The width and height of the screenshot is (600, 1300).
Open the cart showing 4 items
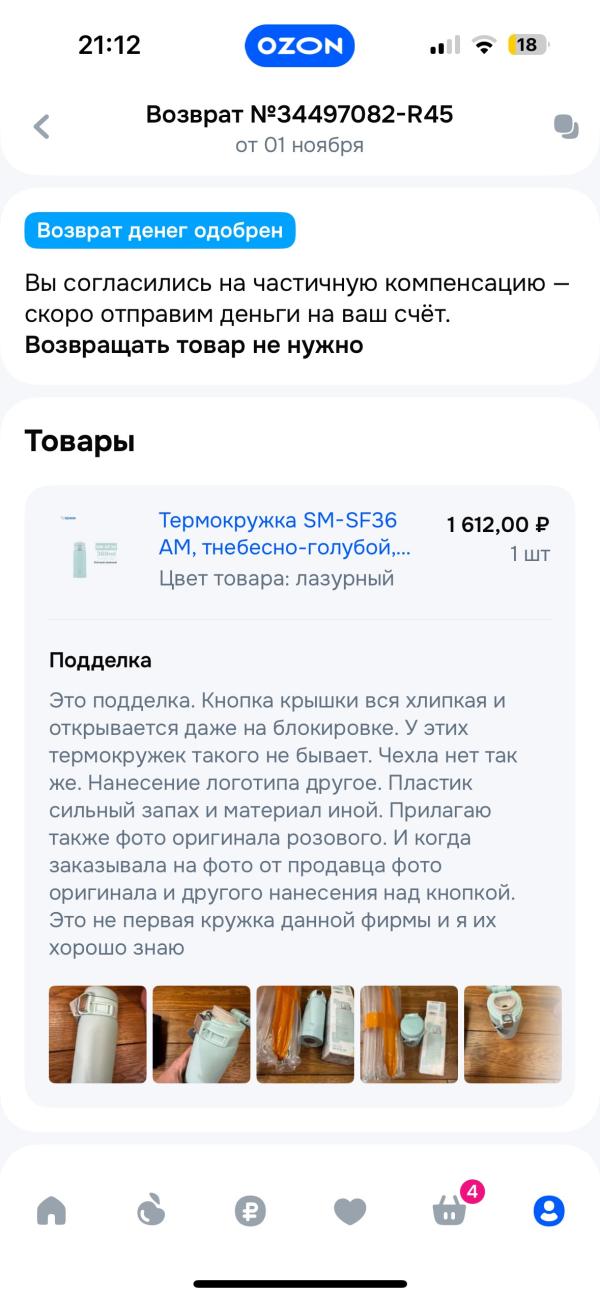click(448, 1211)
